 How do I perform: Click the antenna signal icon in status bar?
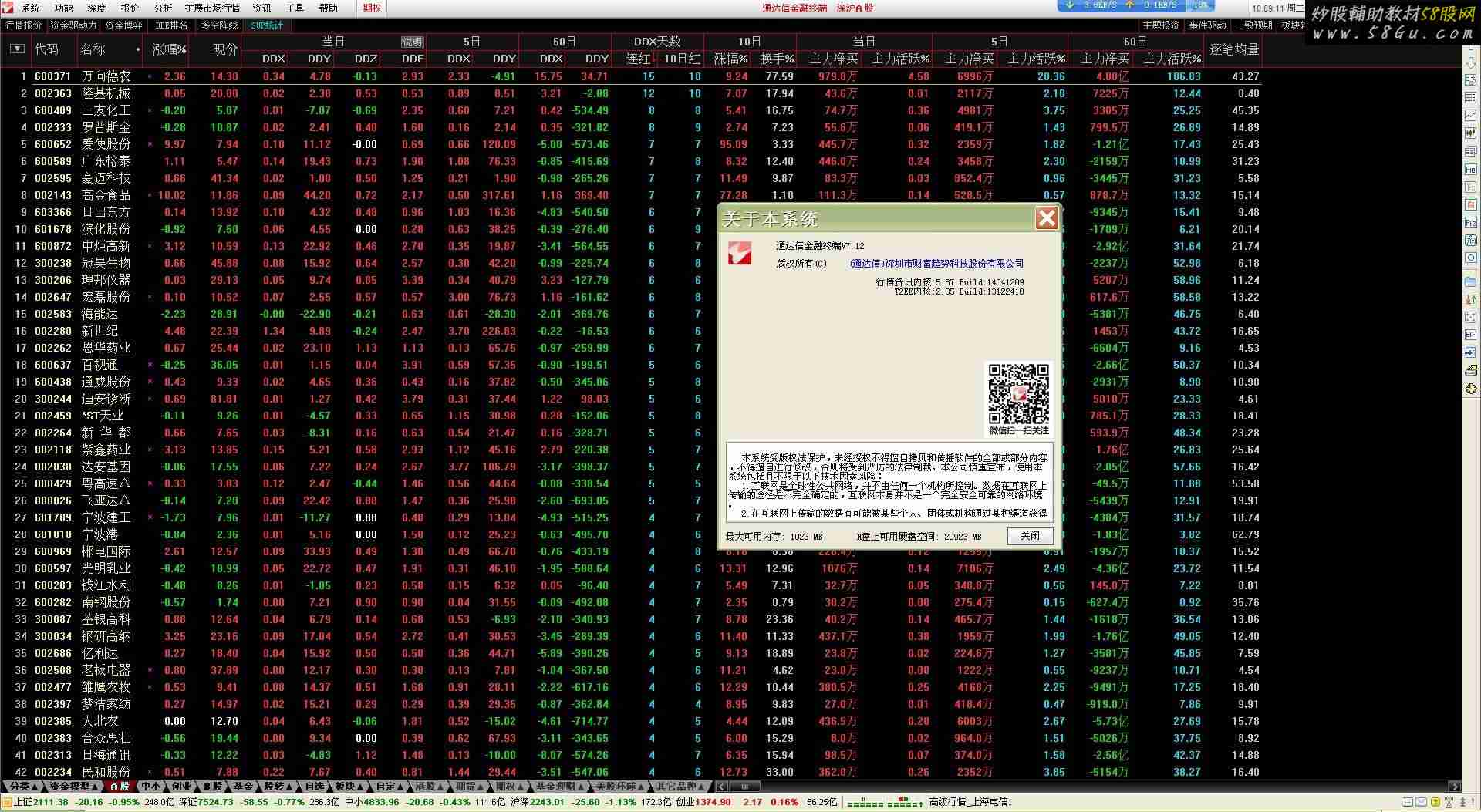pyautogui.click(x=1449, y=803)
